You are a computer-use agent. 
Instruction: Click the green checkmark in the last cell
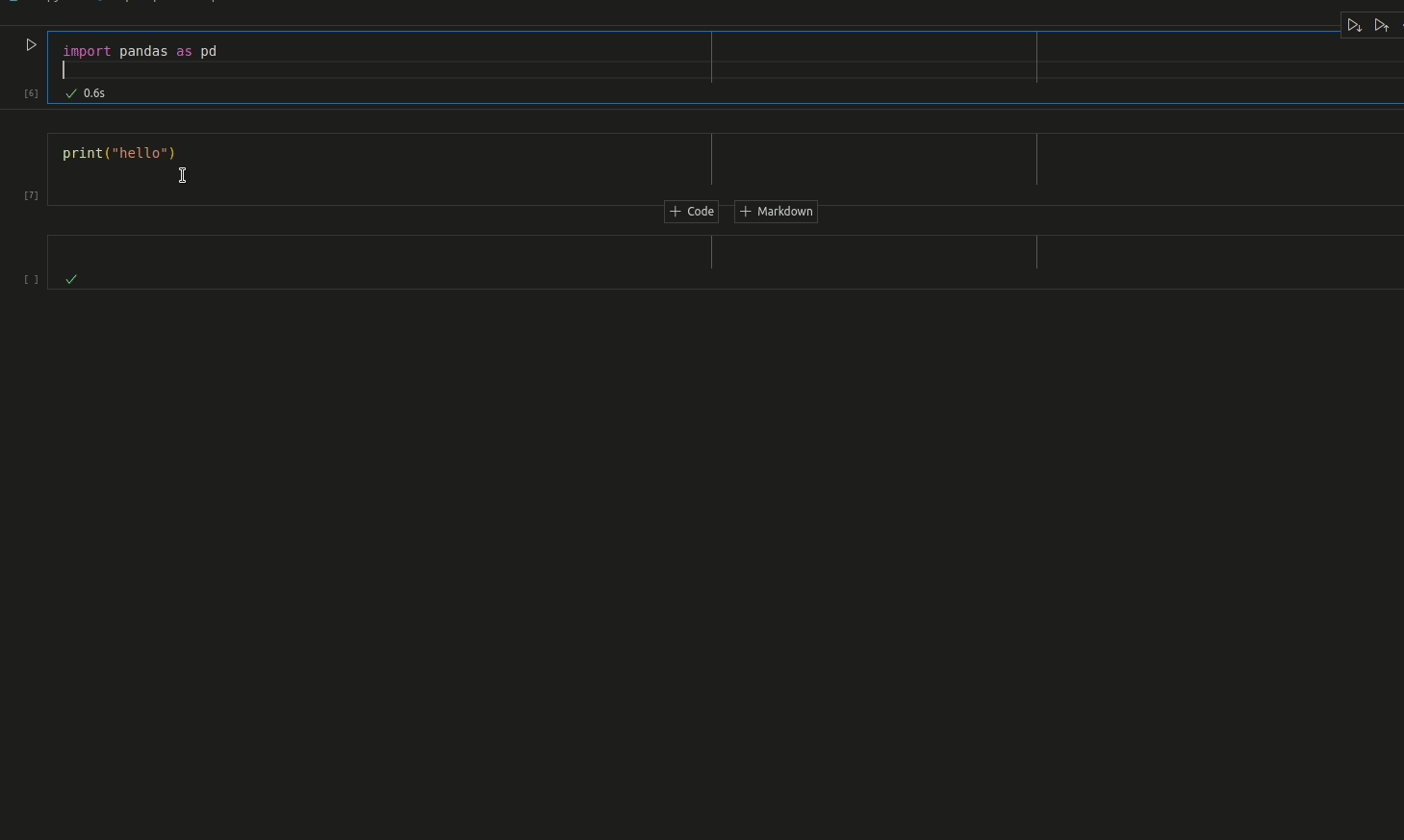tap(71, 279)
